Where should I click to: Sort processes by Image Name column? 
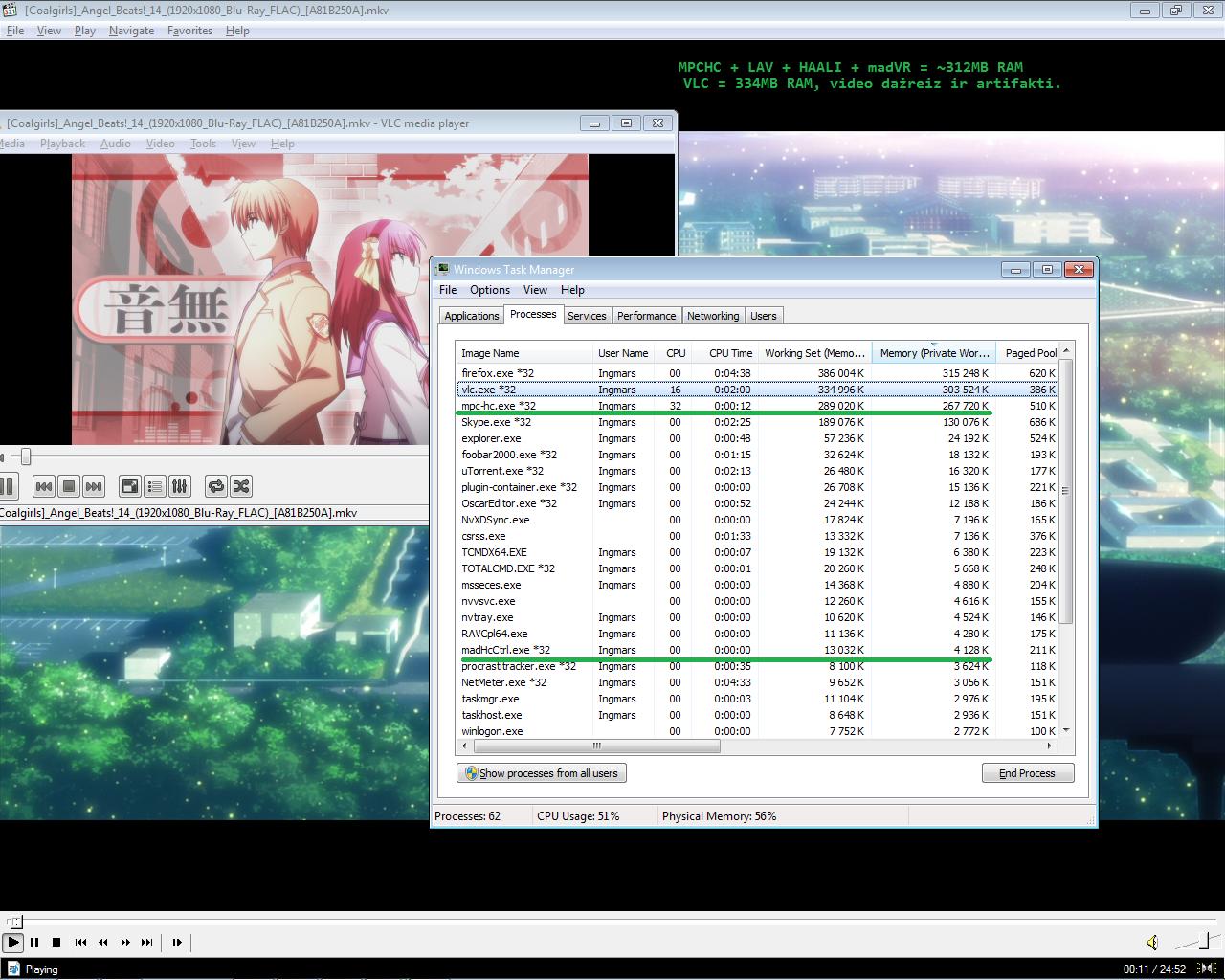coord(524,353)
